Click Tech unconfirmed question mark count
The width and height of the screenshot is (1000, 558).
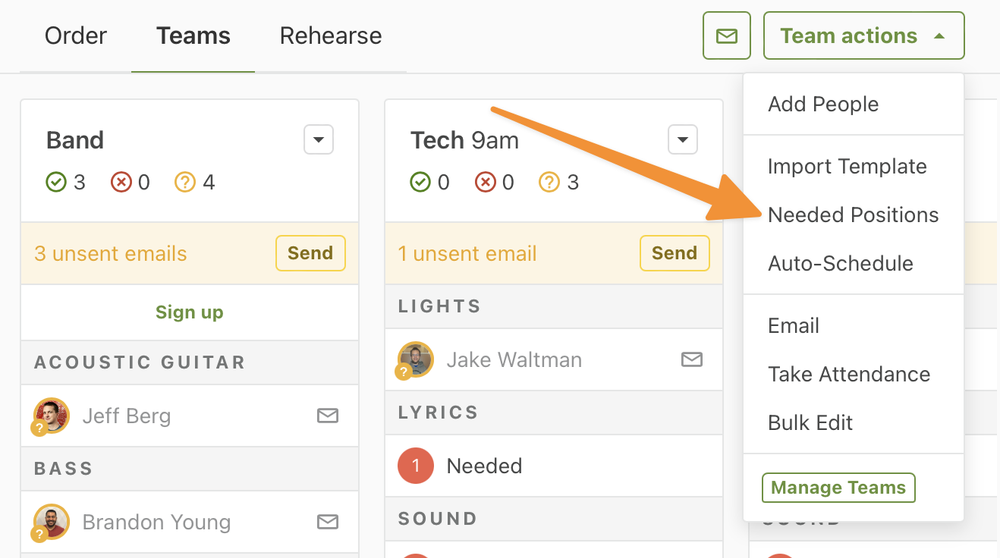pos(559,182)
